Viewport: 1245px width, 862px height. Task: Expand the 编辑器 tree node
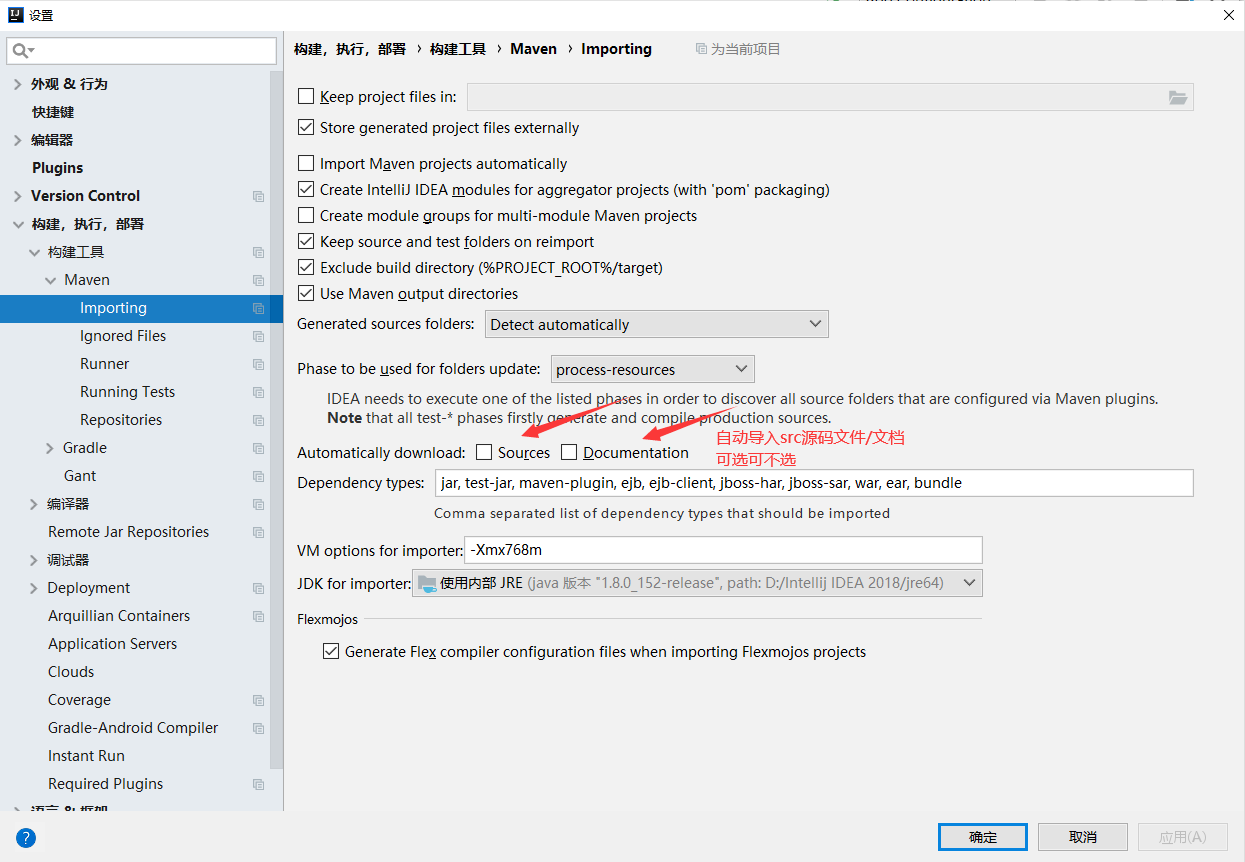click(17, 140)
